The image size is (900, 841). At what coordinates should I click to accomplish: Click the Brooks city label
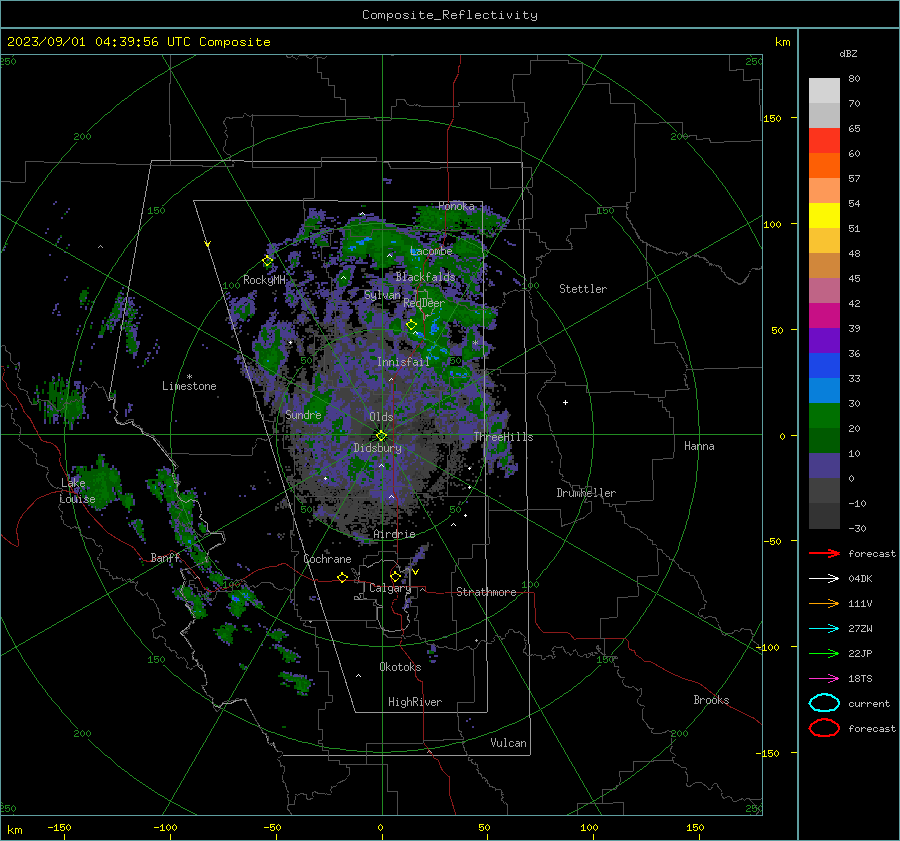711,700
